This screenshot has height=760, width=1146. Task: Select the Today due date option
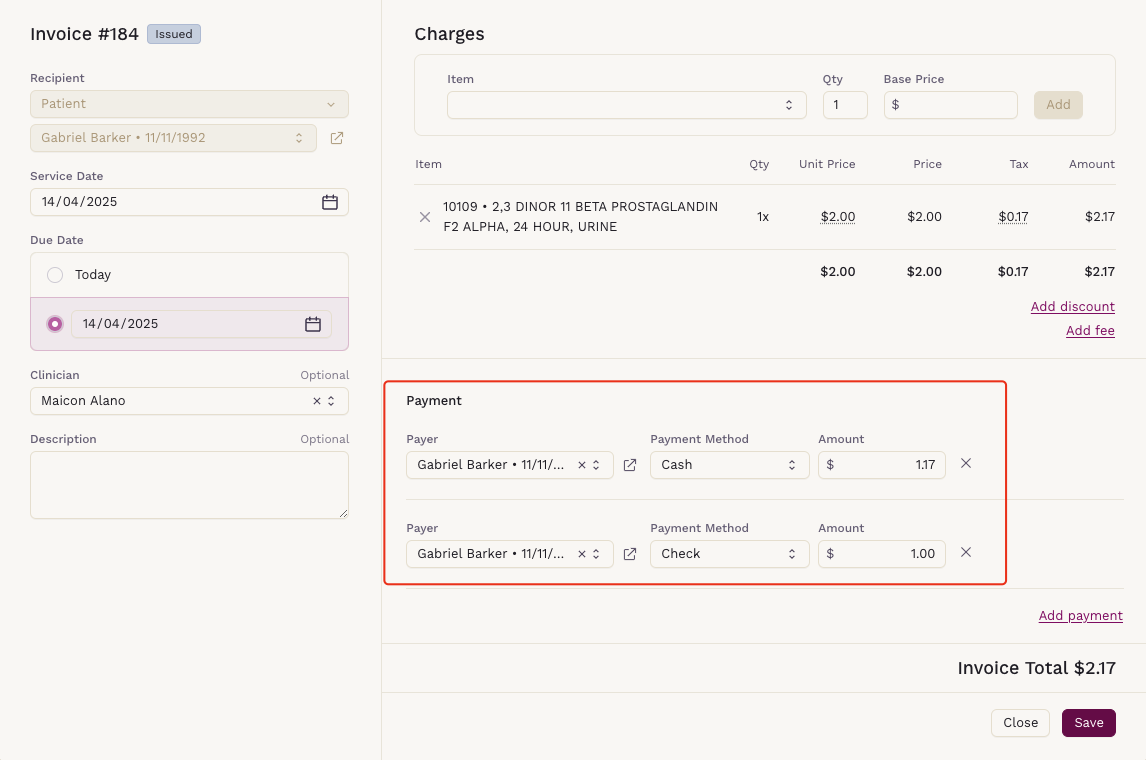point(55,275)
